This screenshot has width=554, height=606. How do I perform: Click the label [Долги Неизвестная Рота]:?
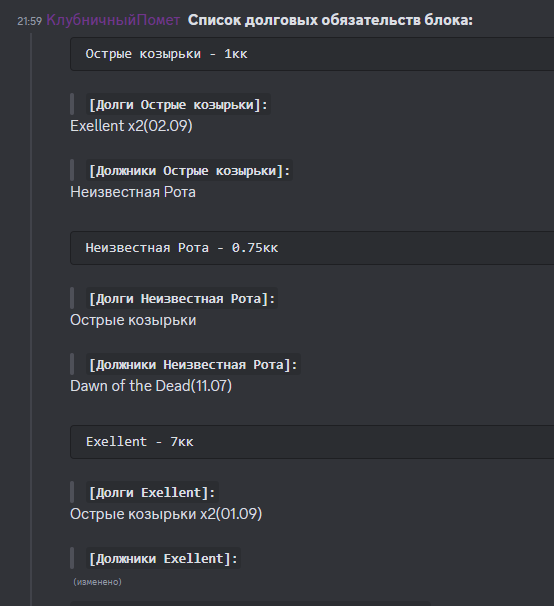click(x=182, y=299)
